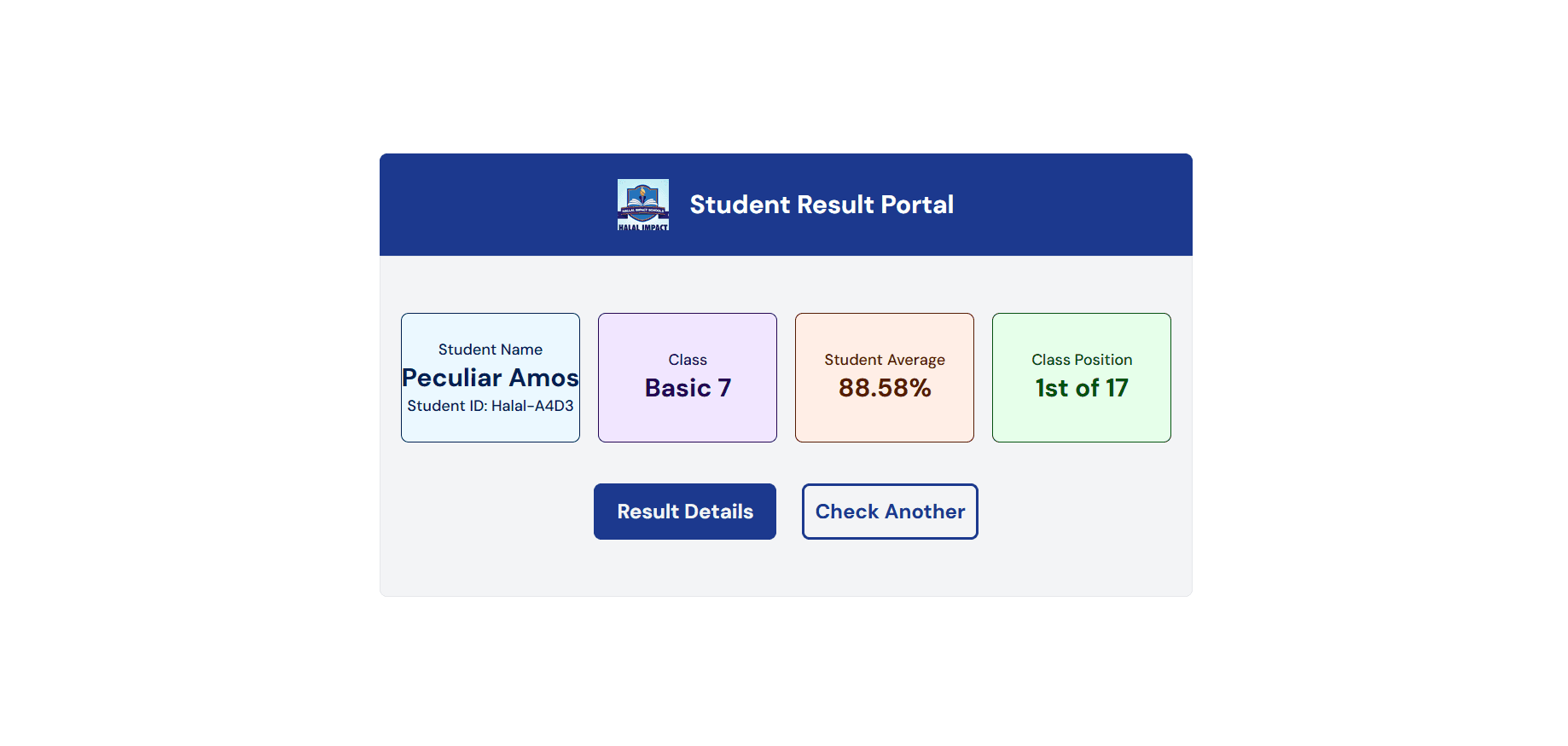Click the Student Result Portal header title

[x=822, y=205]
